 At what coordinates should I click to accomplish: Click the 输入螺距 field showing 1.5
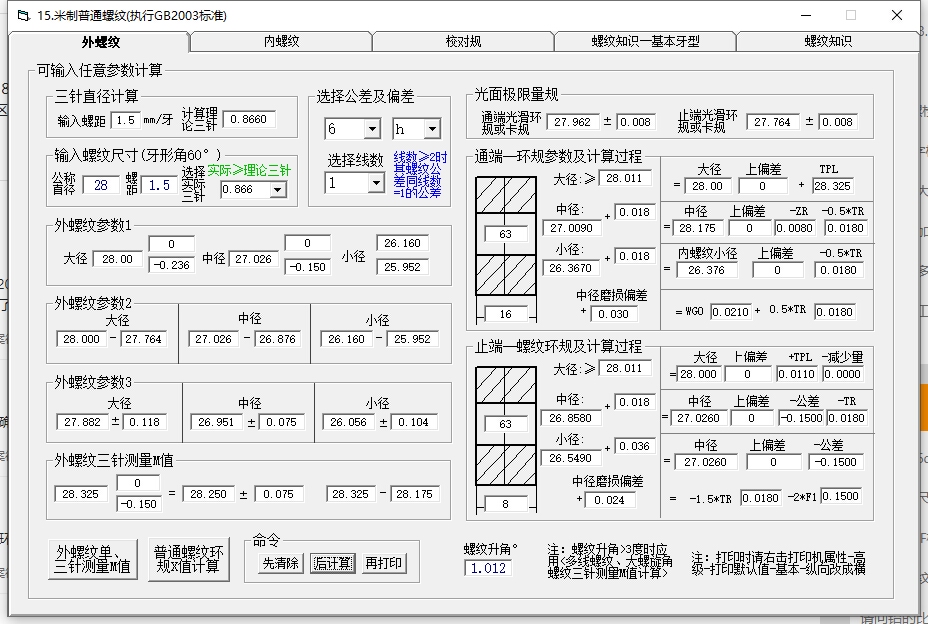126,120
